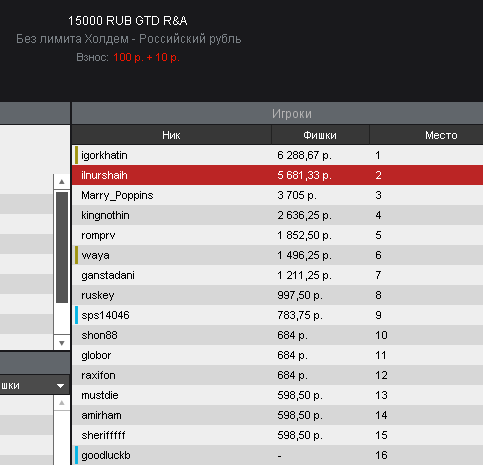Click the lower left panel scroll-up arrow
The image size is (483, 465).
(62, 403)
